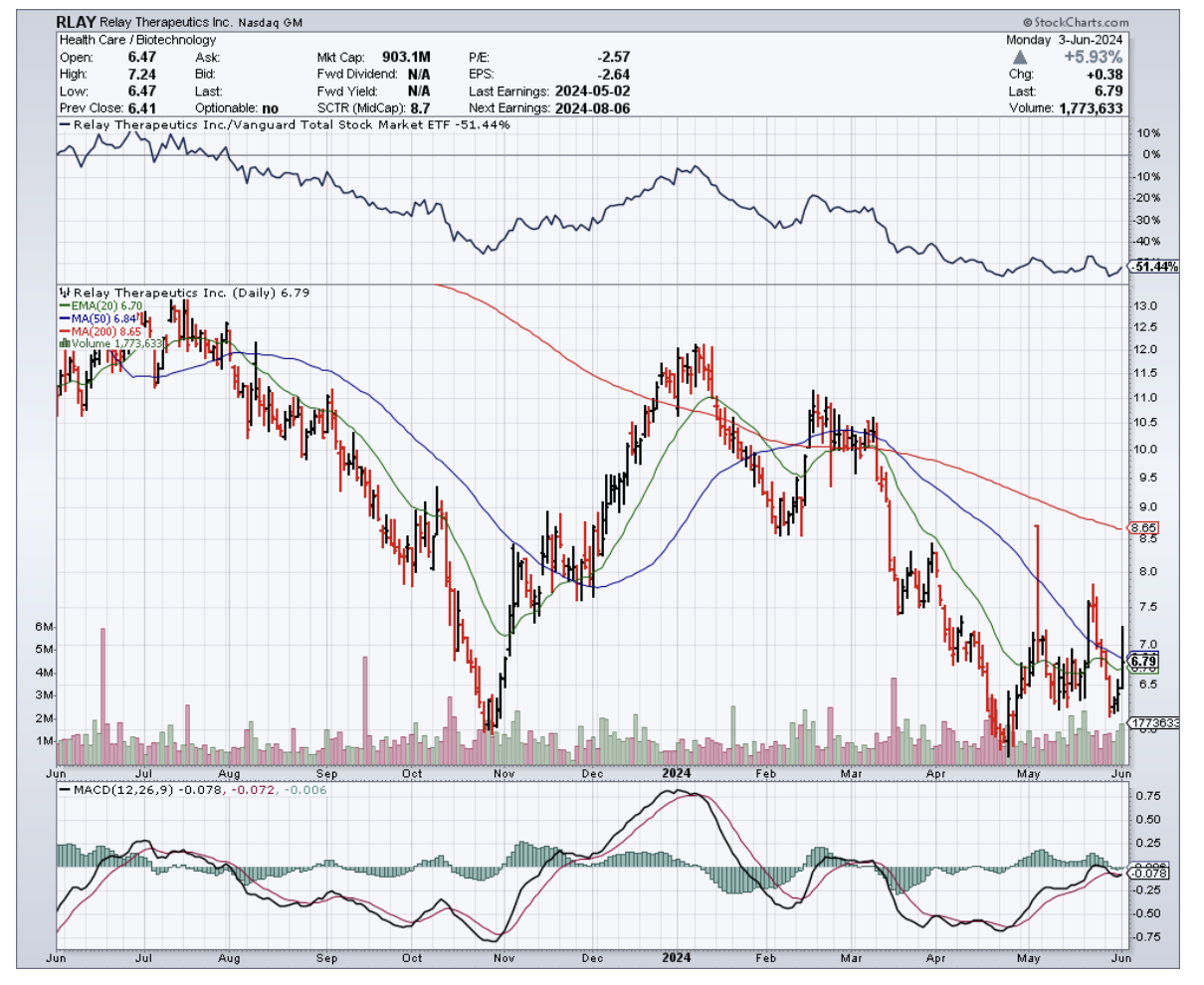Click the RLAY ticker symbol in header
Viewport: 1204px width, 985px height.
pos(77,22)
